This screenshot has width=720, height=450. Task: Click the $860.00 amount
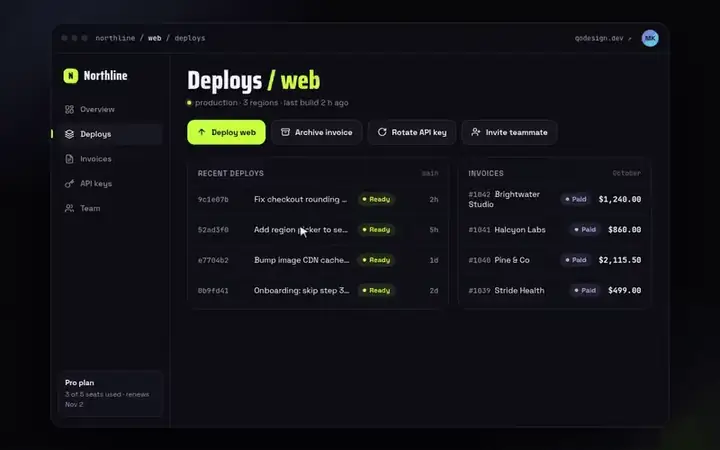(x=624, y=230)
